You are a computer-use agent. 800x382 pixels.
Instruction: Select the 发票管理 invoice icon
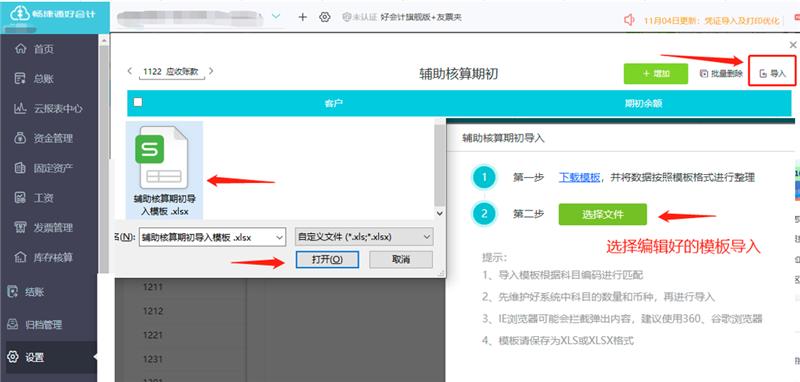[x=20, y=227]
